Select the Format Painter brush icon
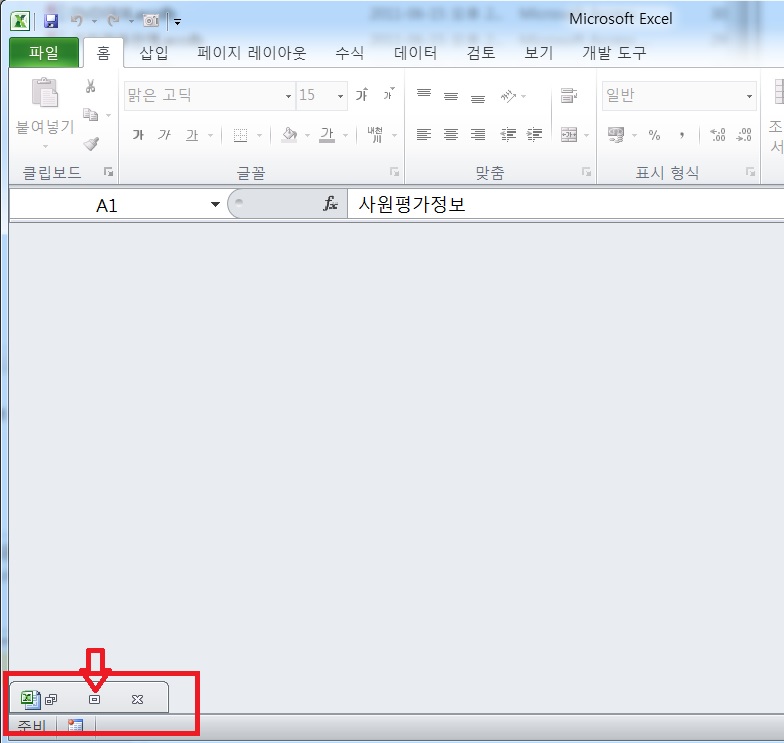This screenshot has width=784, height=743. pyautogui.click(x=91, y=144)
